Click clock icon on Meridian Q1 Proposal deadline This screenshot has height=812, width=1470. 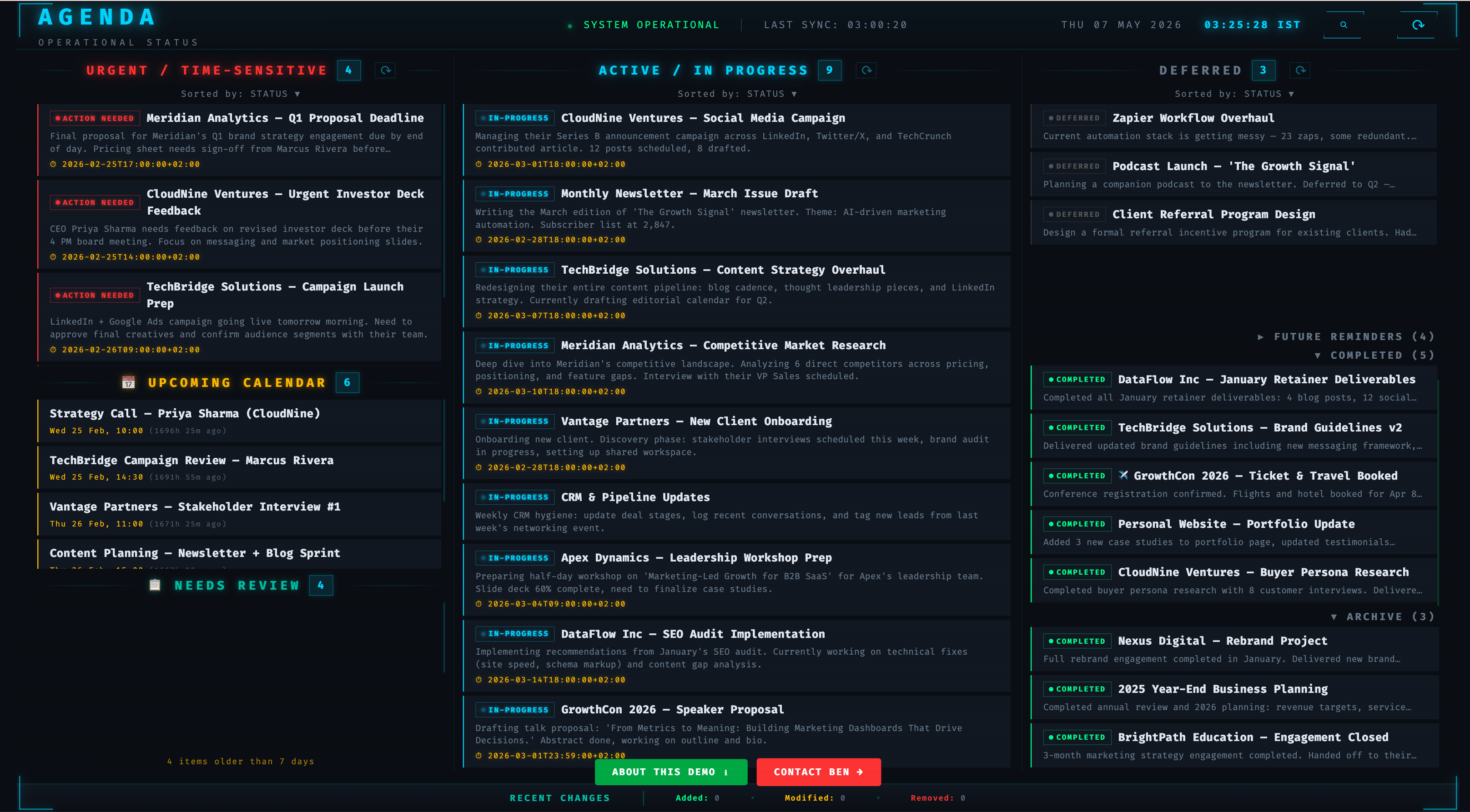(53, 164)
